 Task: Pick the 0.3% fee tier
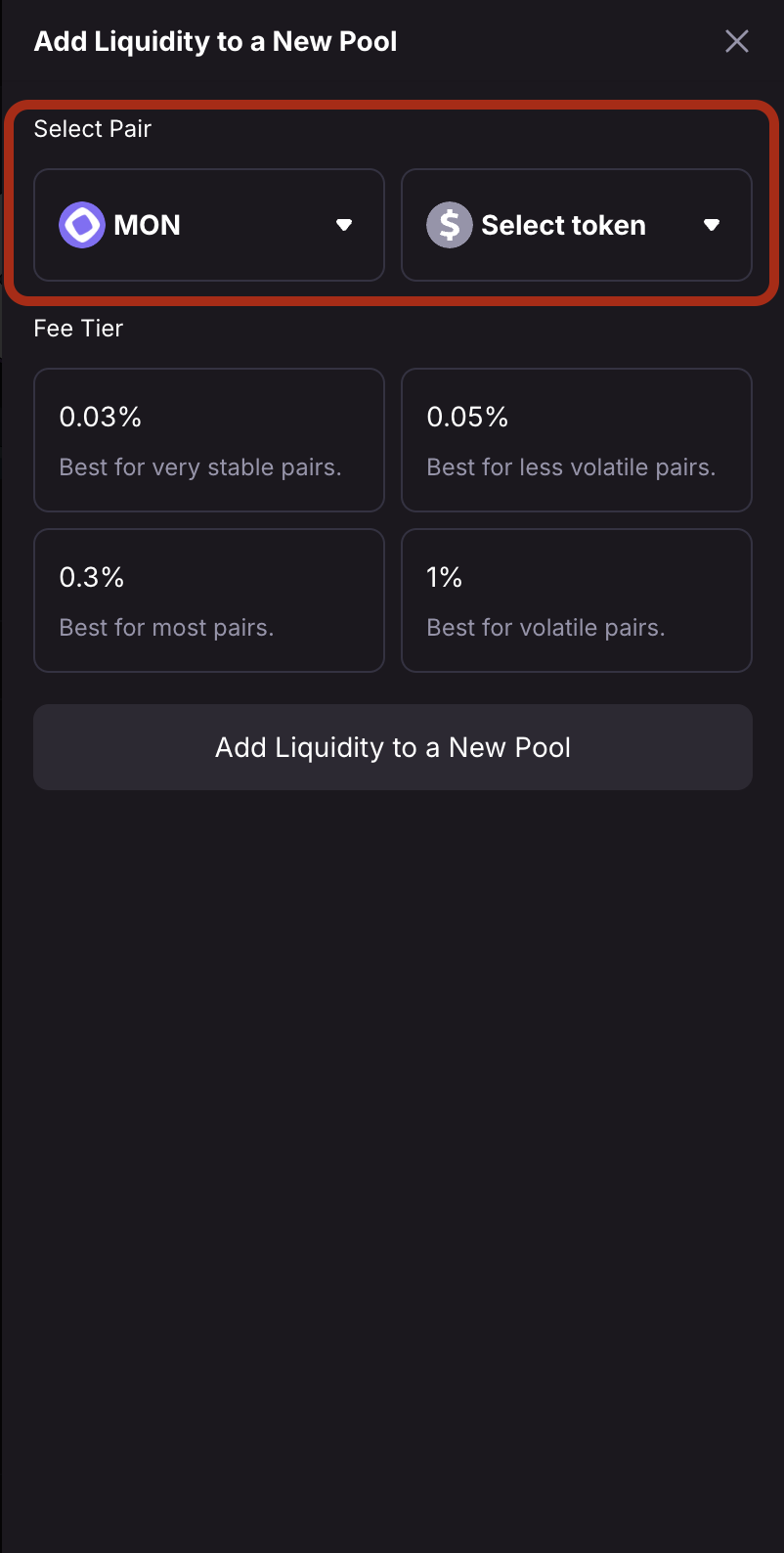click(92, 578)
